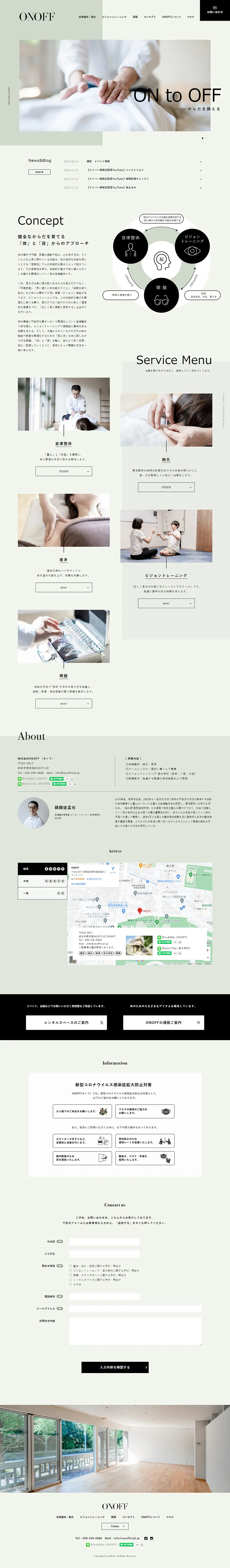Open レンタルスペースのご案内 button
This screenshot has width=230, height=1568.
tap(66, 1023)
